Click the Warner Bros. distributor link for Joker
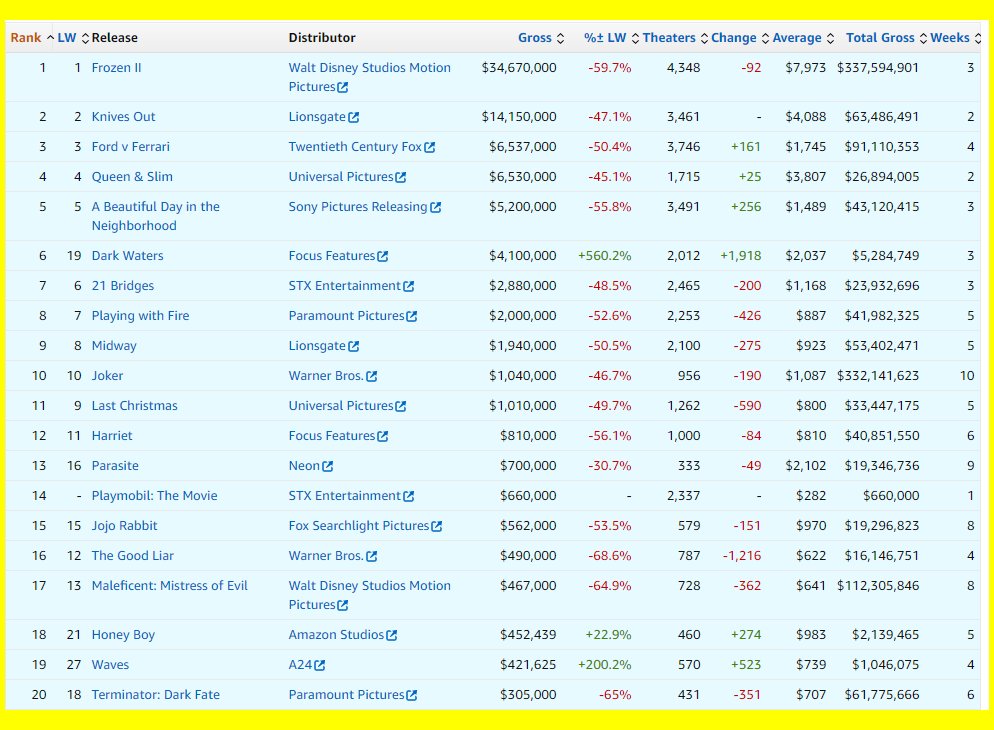994x730 pixels. pyautogui.click(x=326, y=376)
